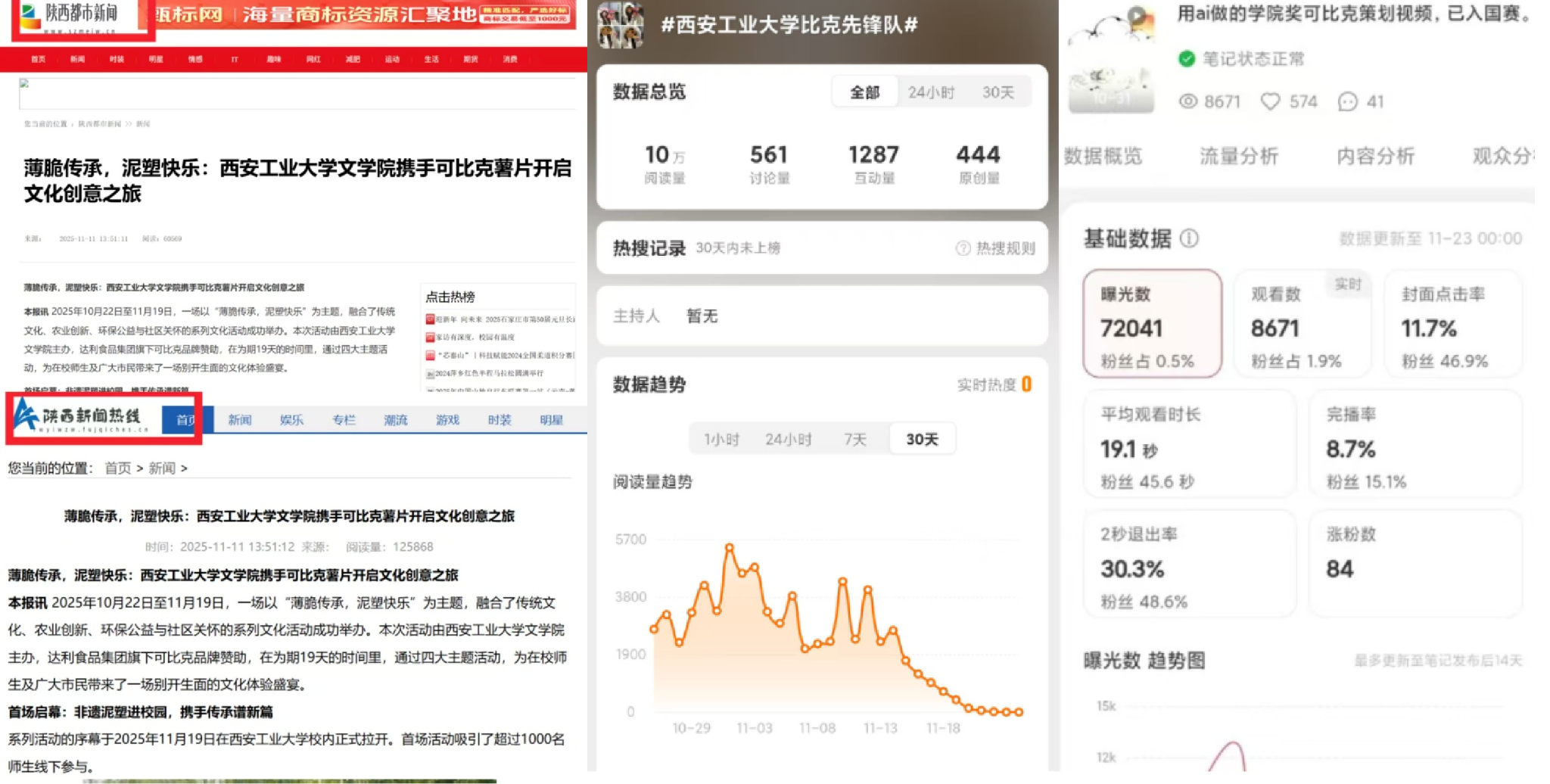Open the 内容分析 tab
The image size is (1550, 784).
1374,157
